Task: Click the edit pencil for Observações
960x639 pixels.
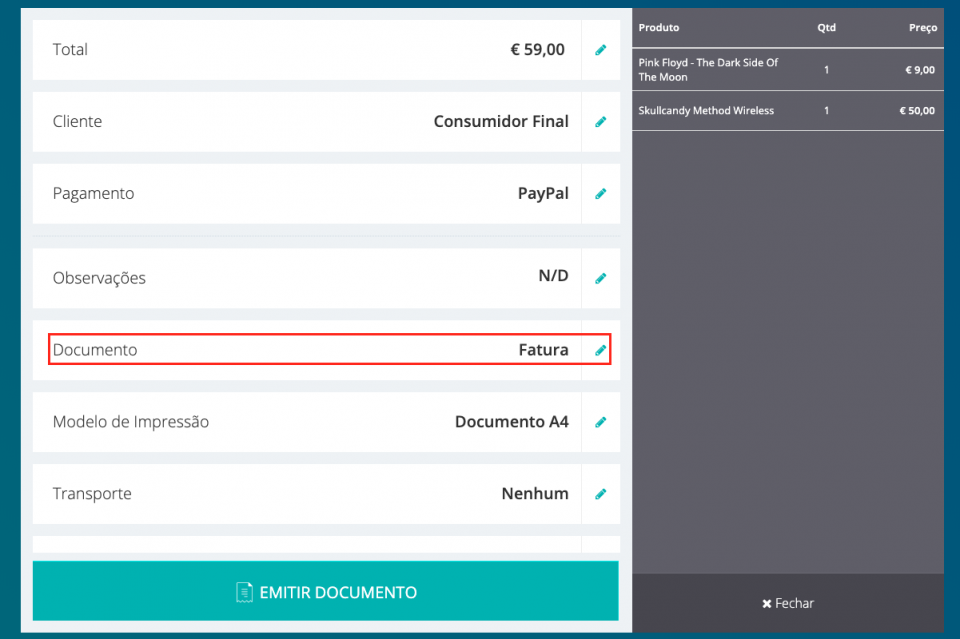Action: click(600, 279)
